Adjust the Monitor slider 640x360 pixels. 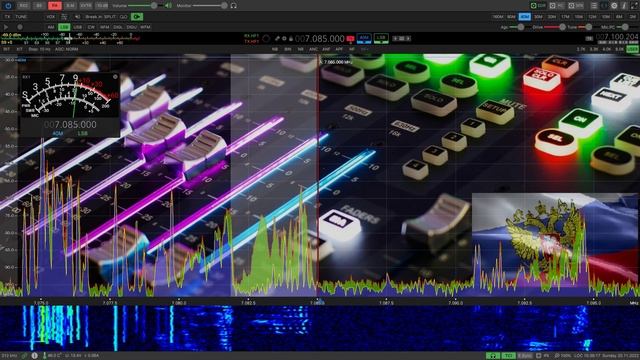coord(209,6)
